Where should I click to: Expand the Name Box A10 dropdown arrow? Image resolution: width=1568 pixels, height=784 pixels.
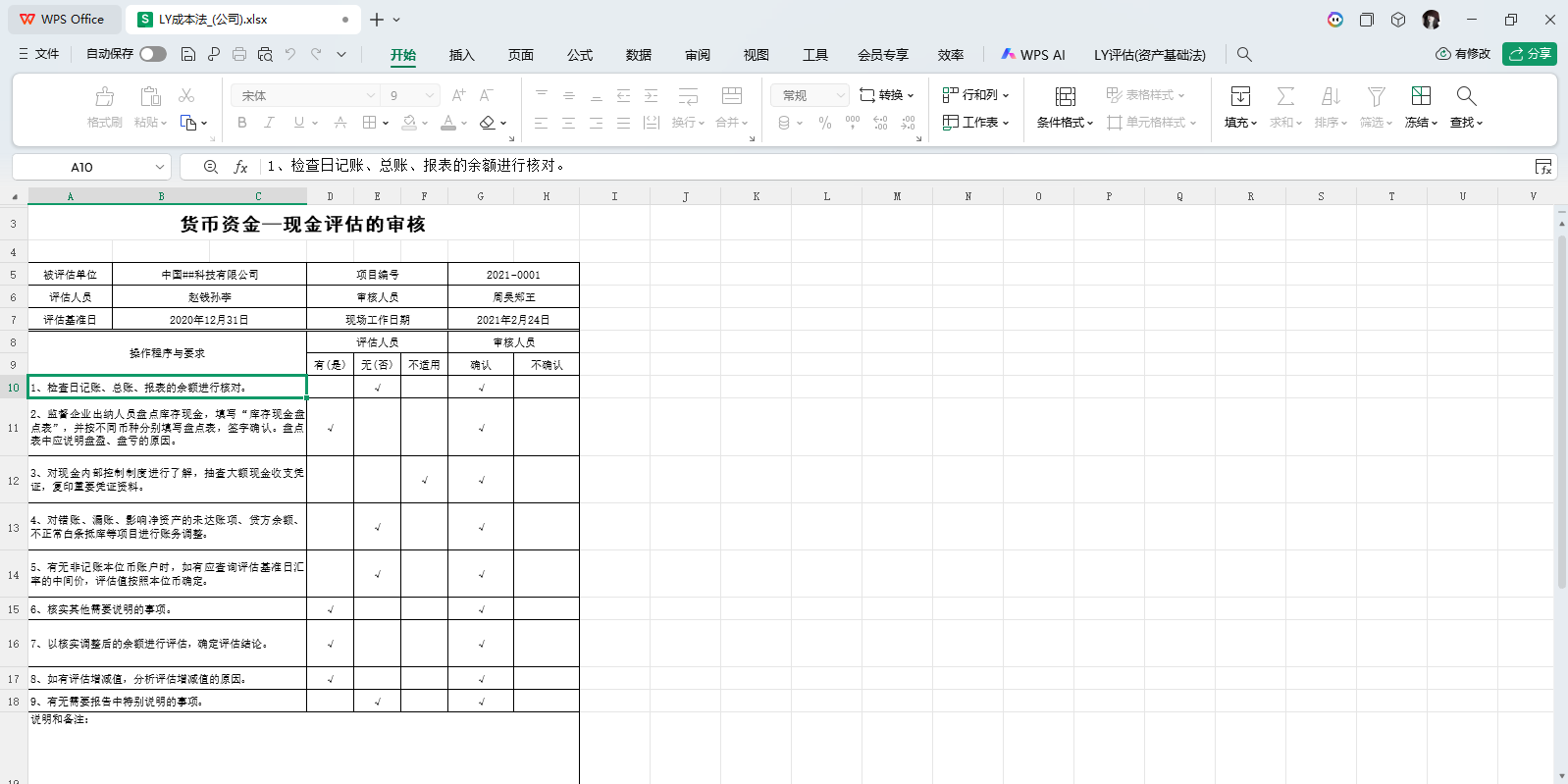coord(159,167)
